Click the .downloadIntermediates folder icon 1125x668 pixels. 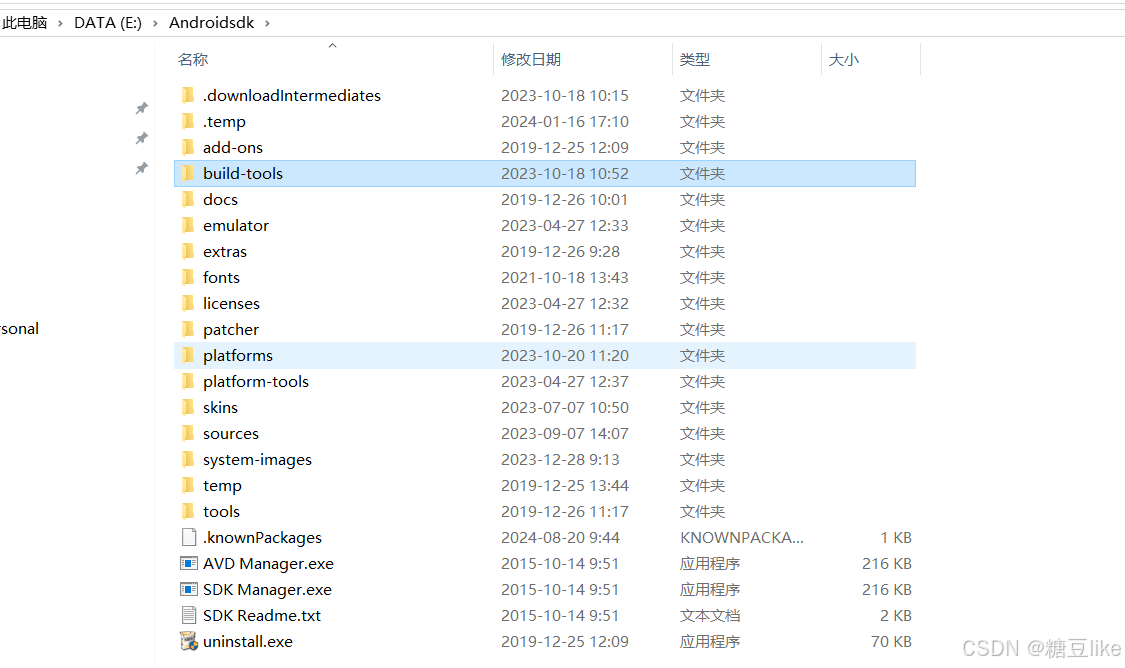pos(188,95)
